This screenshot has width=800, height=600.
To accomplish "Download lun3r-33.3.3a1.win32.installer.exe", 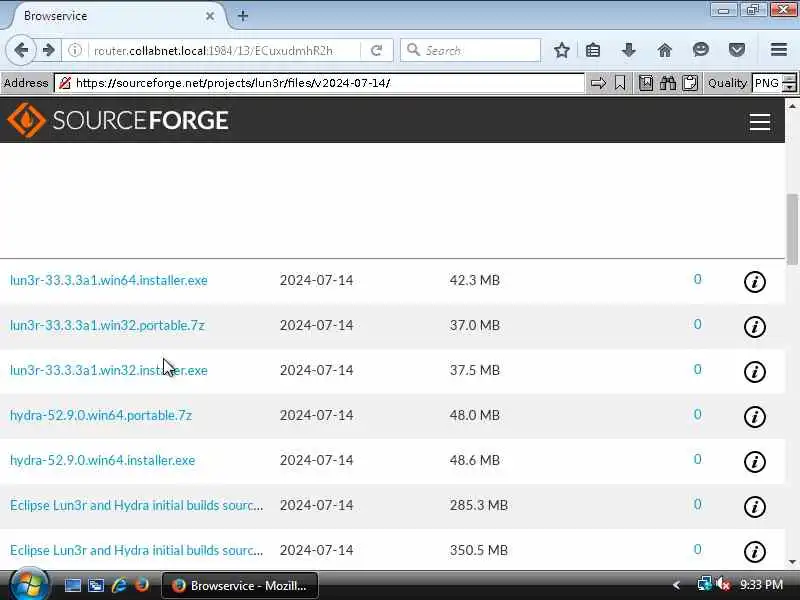I will point(109,370).
